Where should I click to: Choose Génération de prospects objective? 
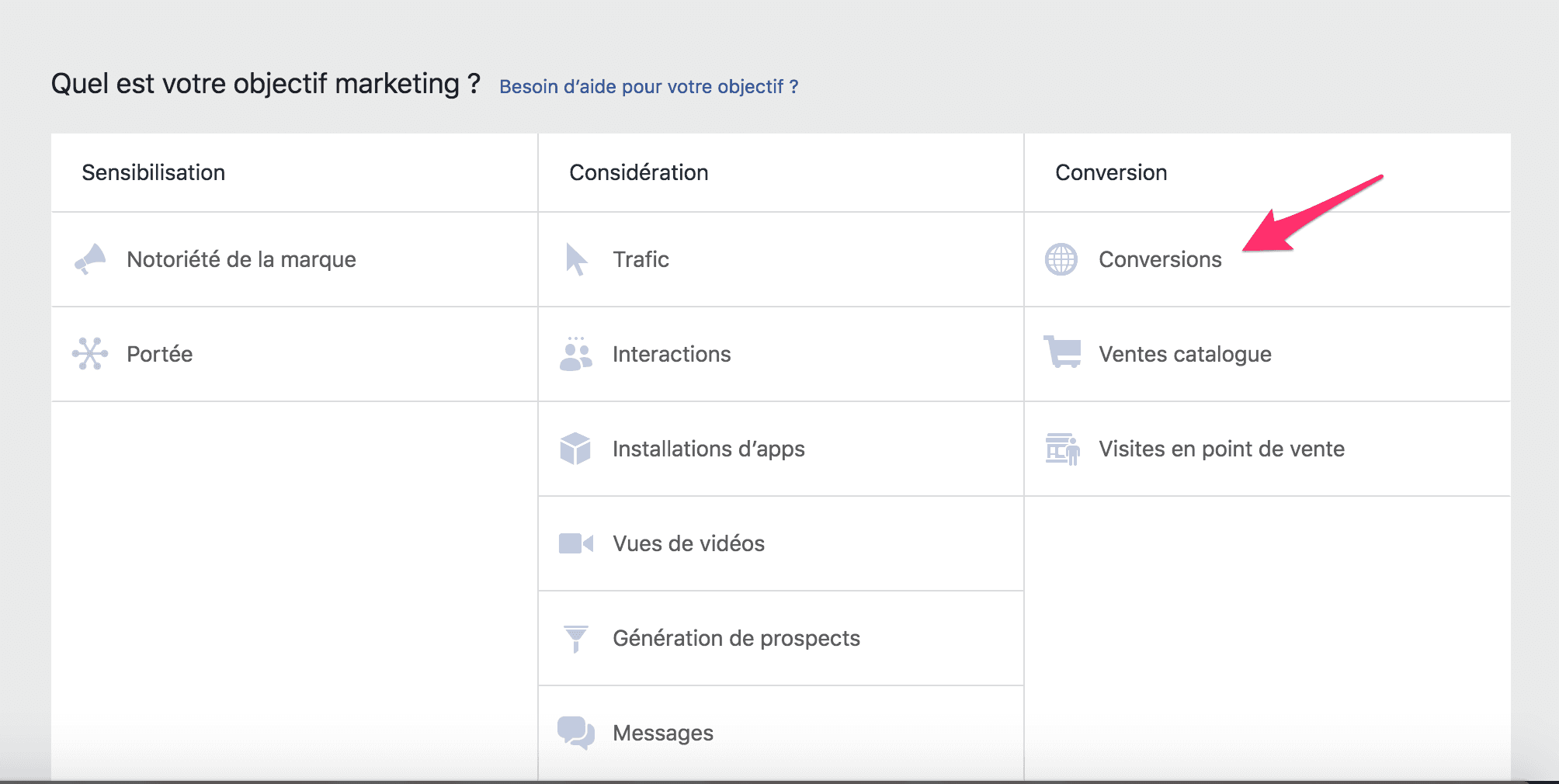pos(736,638)
